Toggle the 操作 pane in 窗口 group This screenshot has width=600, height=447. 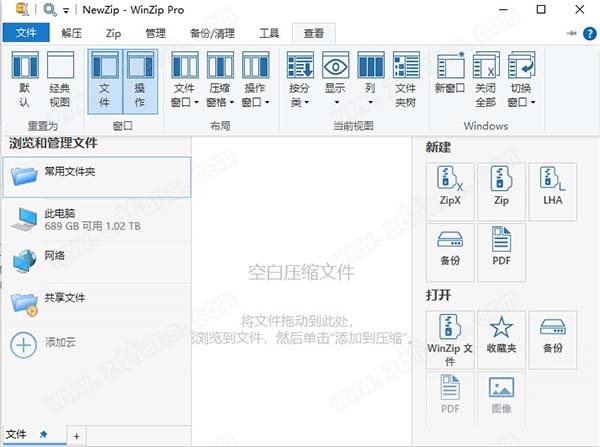(140, 81)
